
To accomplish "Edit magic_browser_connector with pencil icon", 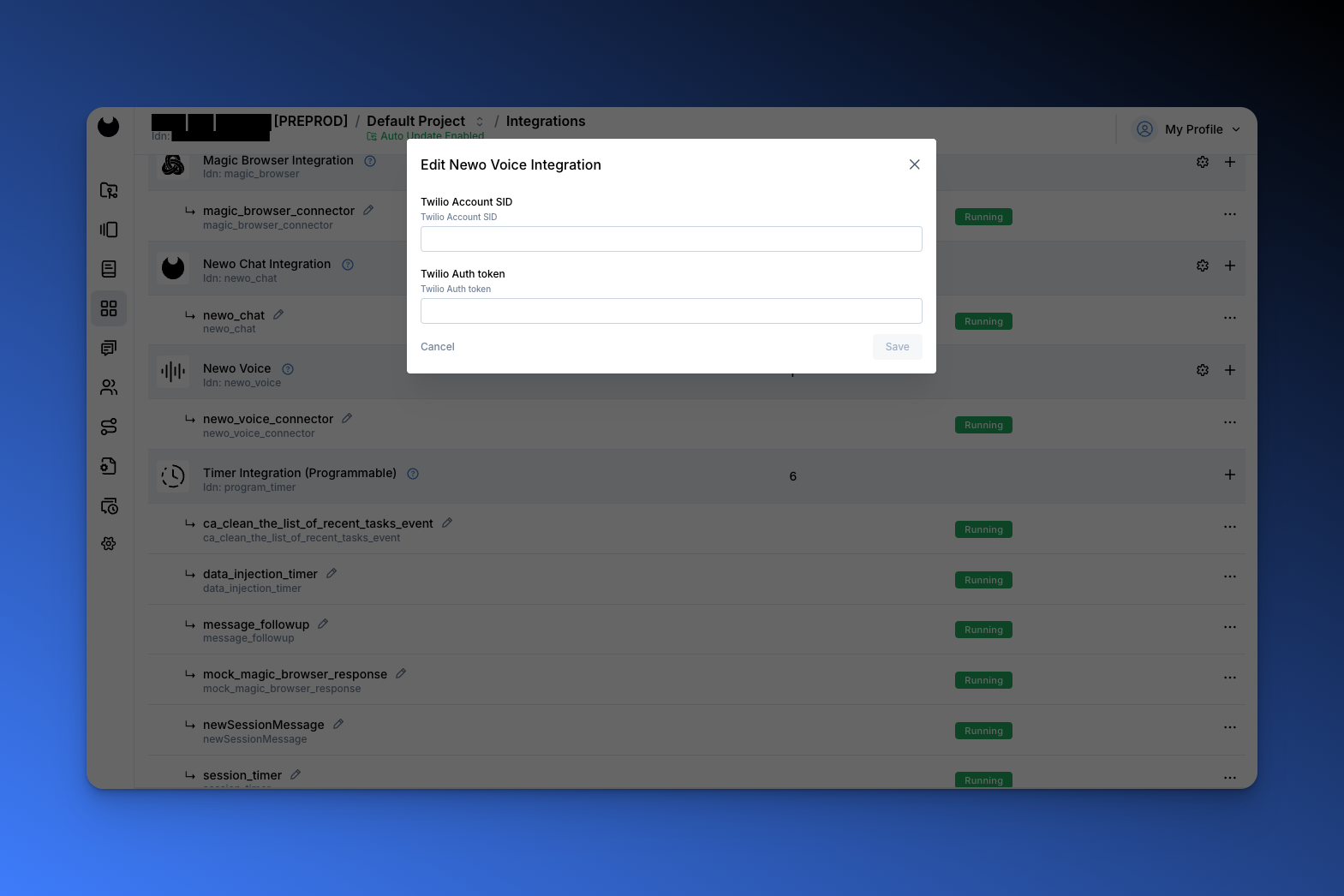I will point(368,210).
